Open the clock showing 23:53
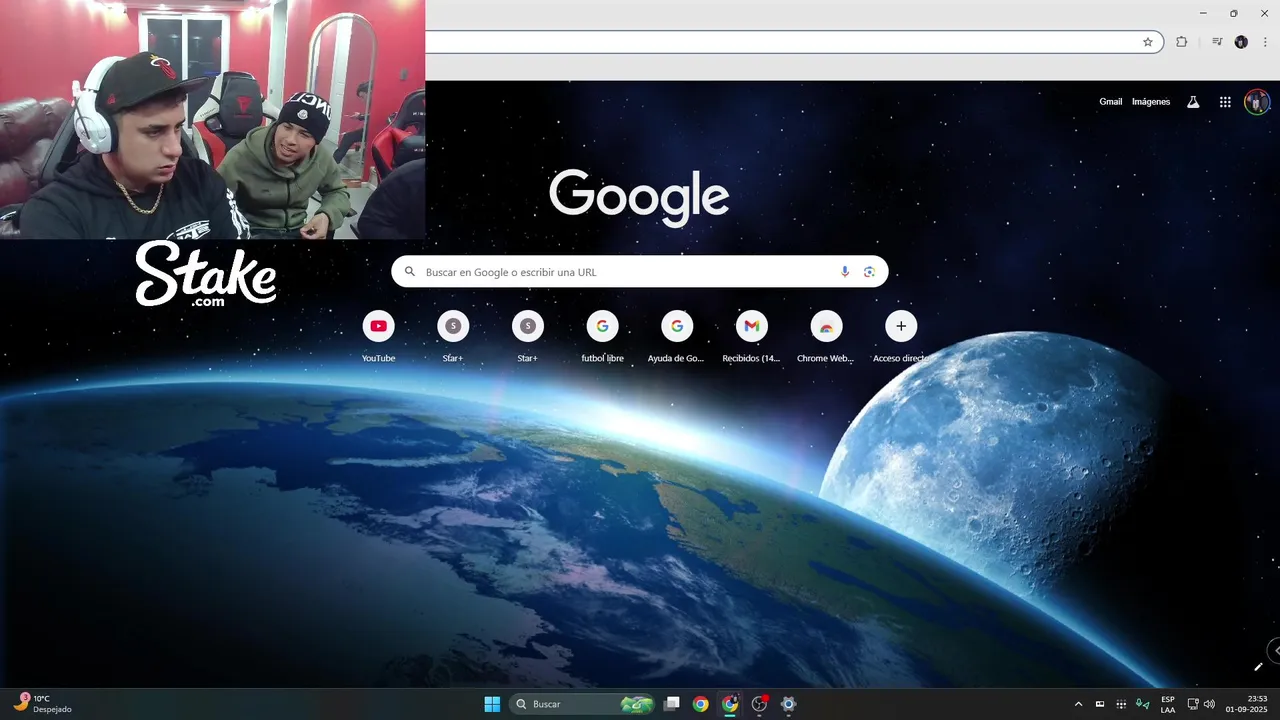The image size is (1280, 720). [1247, 704]
